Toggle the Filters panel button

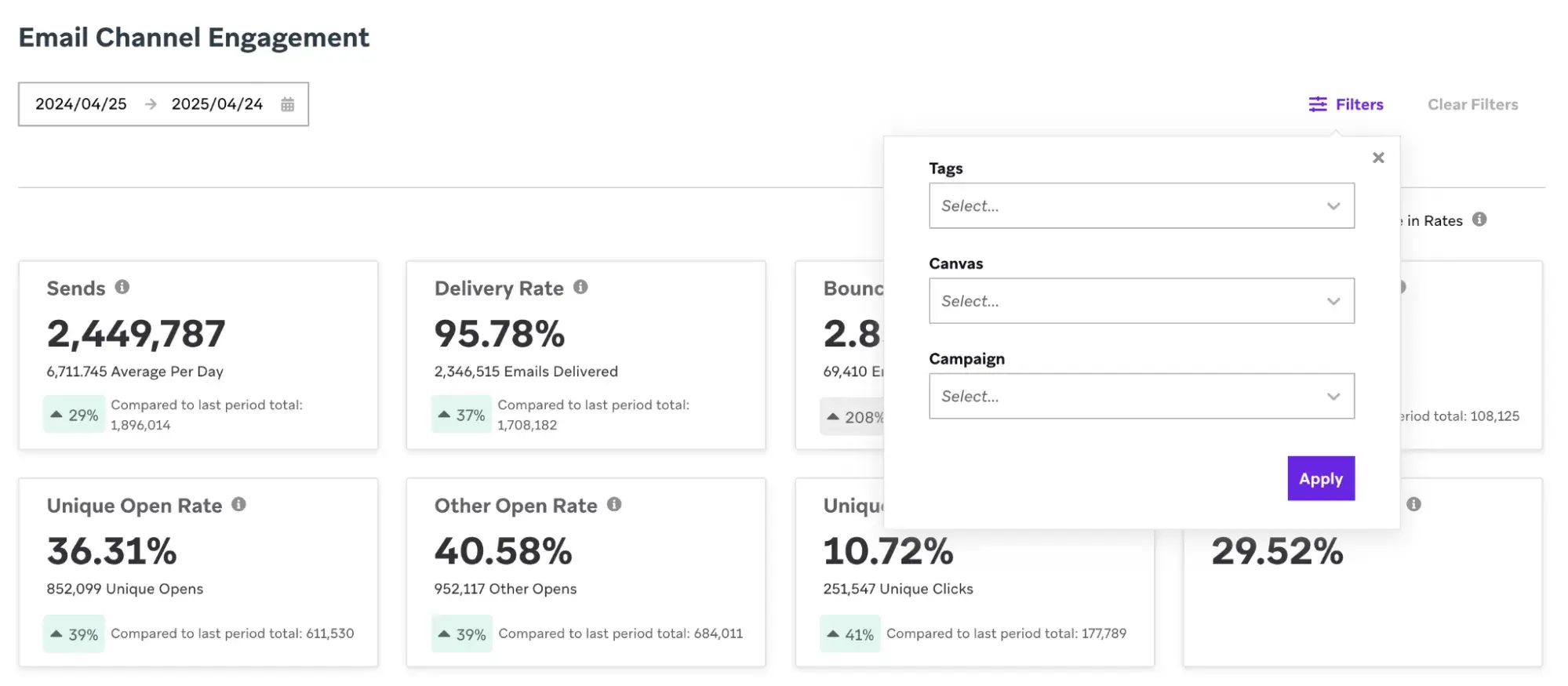click(x=1346, y=104)
